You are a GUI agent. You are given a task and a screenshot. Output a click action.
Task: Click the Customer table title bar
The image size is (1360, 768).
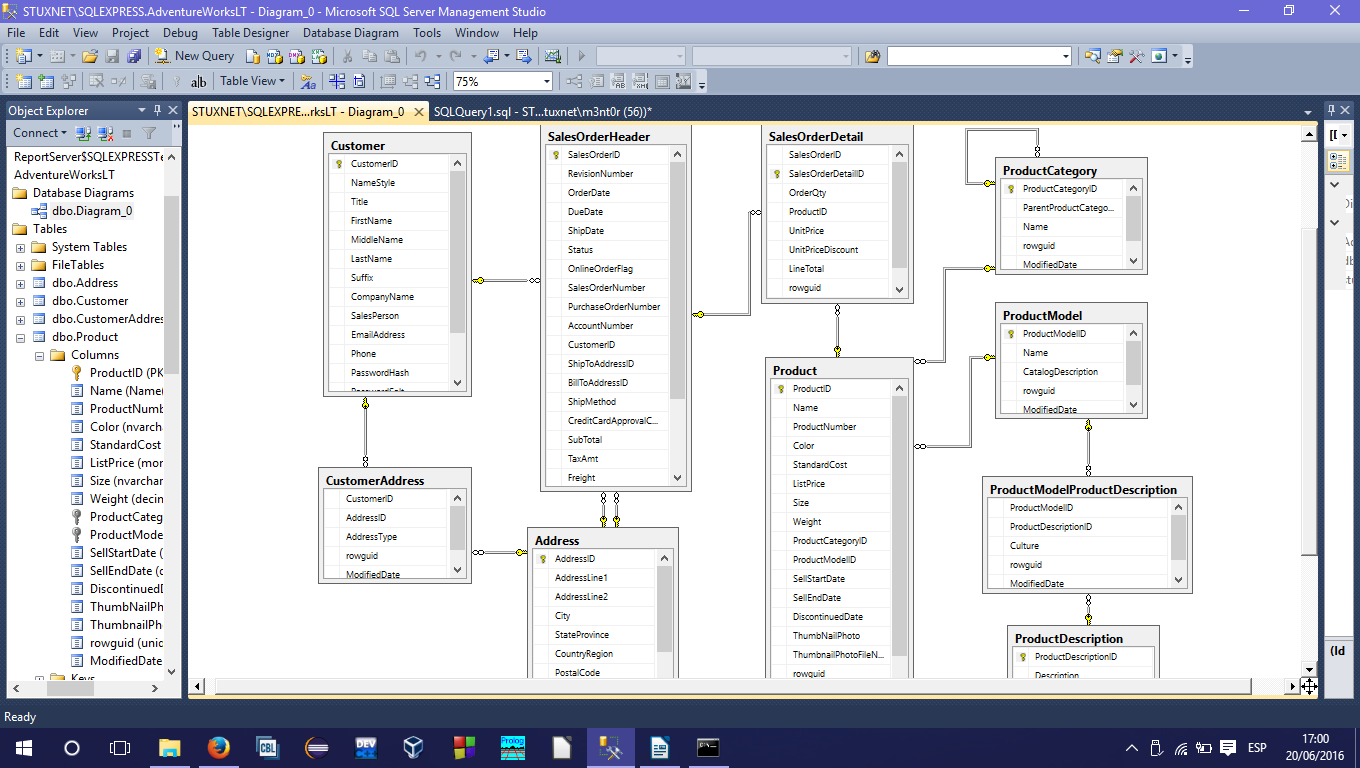tap(397, 146)
